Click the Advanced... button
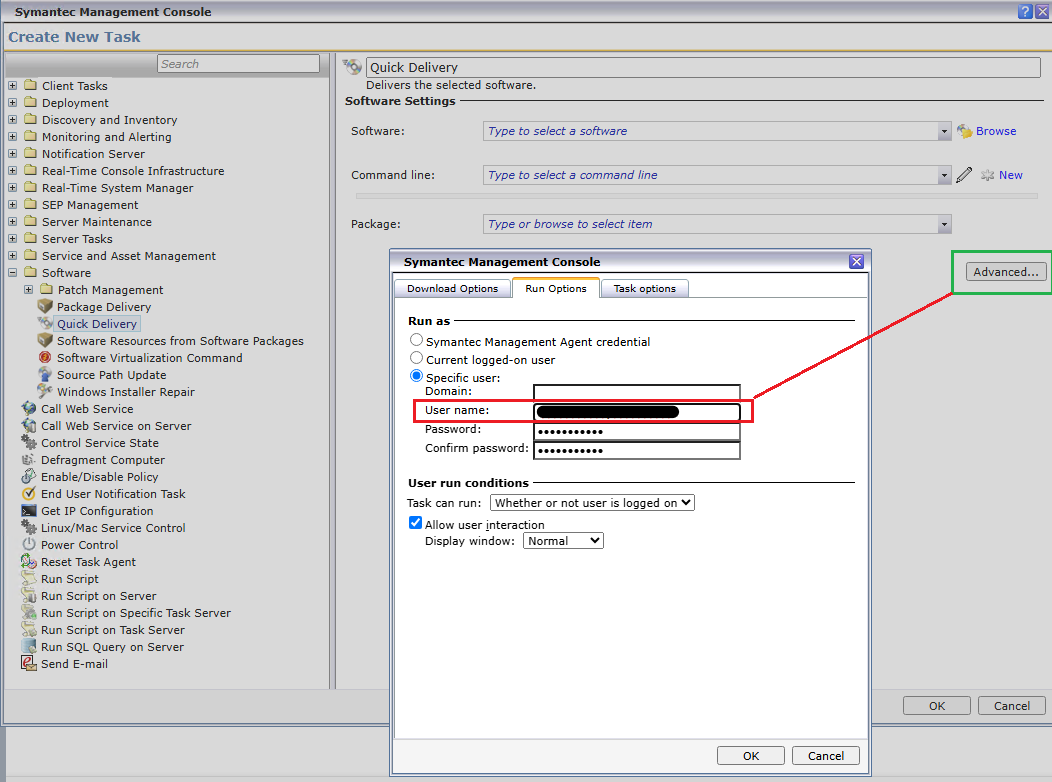Viewport: 1052px width, 782px height. point(1006,272)
